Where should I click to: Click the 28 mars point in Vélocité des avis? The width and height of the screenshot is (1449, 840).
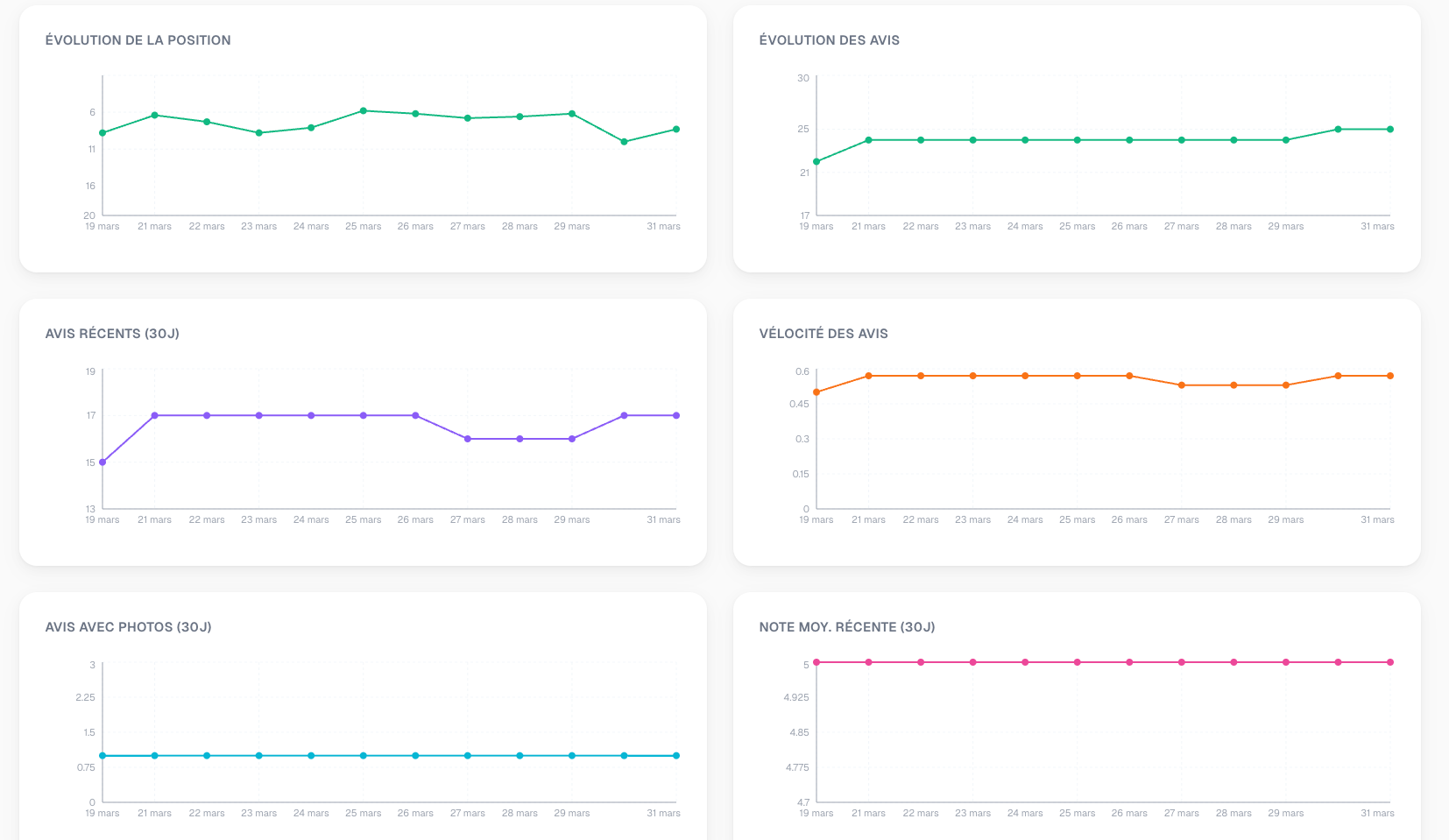click(1233, 385)
